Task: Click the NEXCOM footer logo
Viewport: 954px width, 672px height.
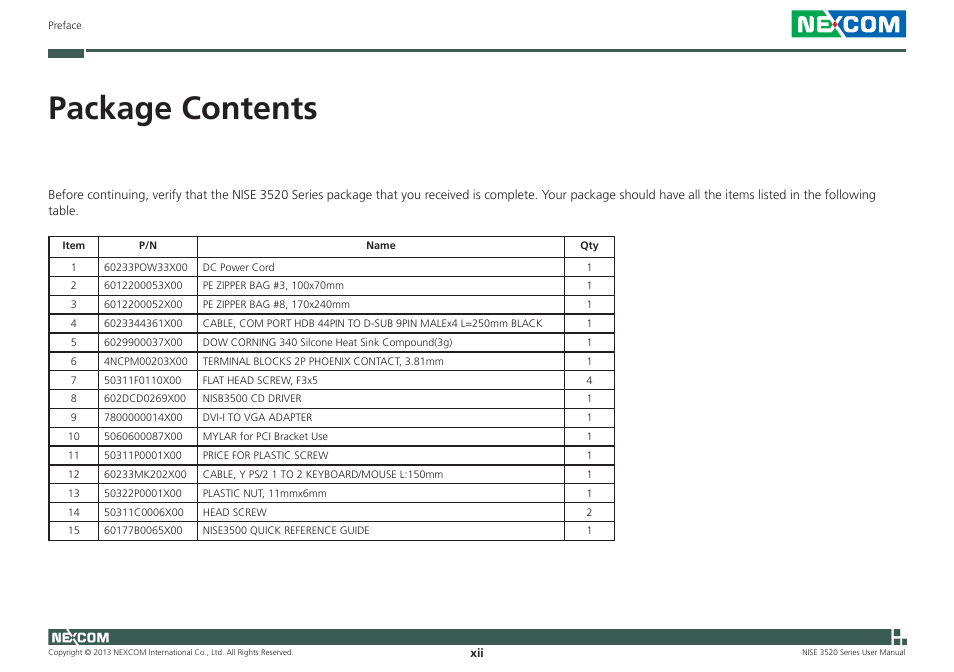Action: pos(80,637)
